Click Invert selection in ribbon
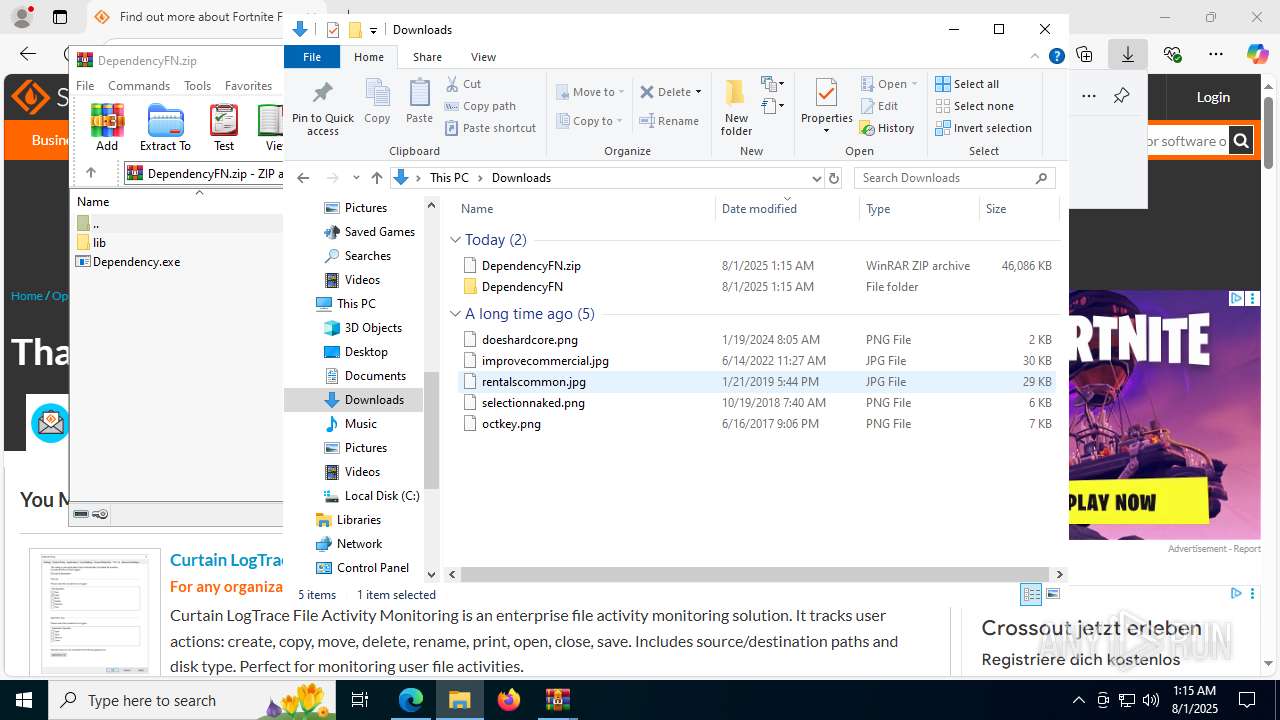This screenshot has height=720, width=1280. tap(983, 128)
